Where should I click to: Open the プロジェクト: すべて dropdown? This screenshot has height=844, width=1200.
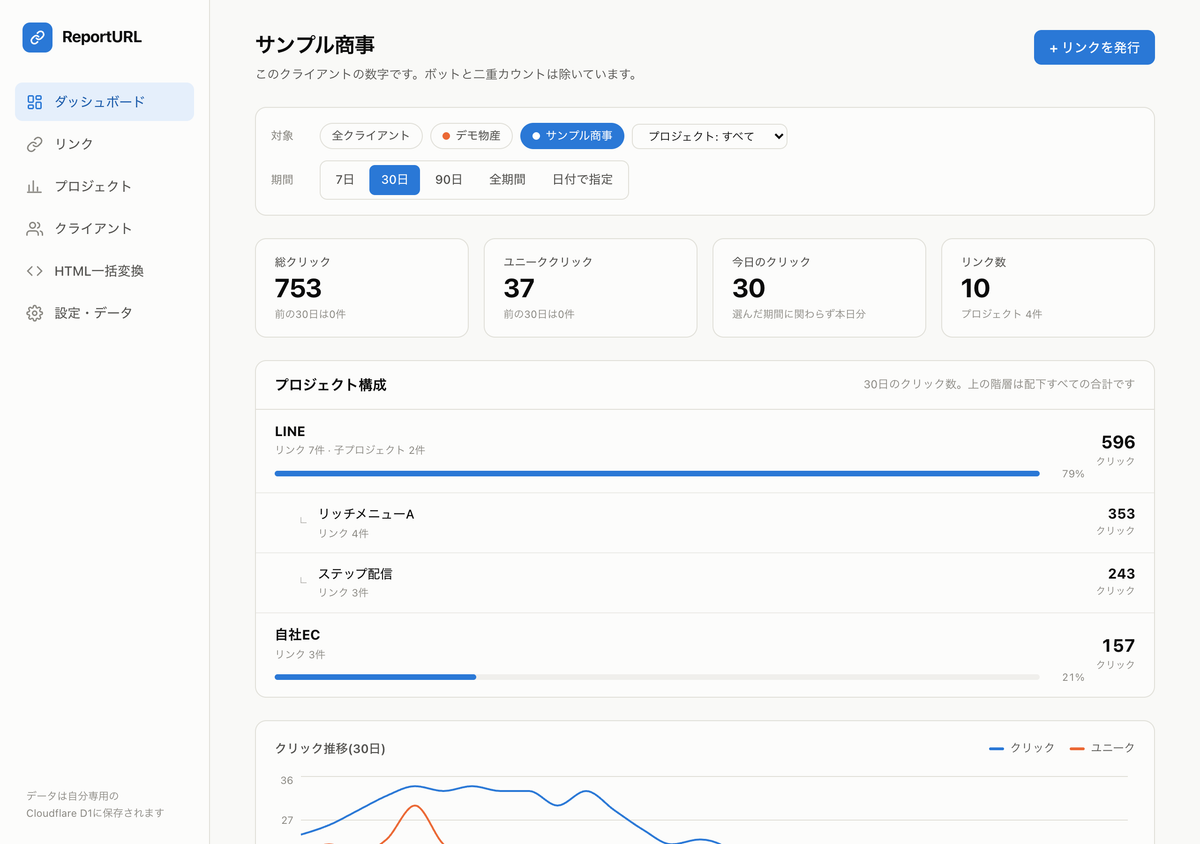point(709,136)
